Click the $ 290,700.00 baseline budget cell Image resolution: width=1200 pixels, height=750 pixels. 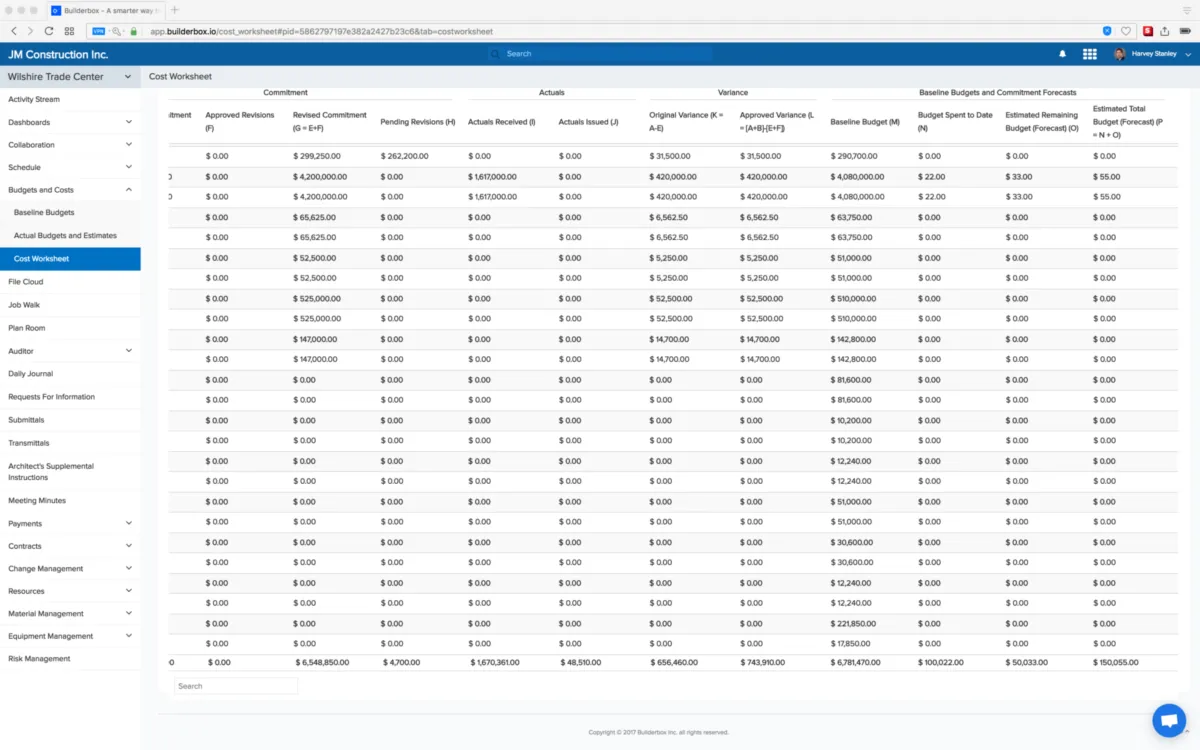pos(854,156)
